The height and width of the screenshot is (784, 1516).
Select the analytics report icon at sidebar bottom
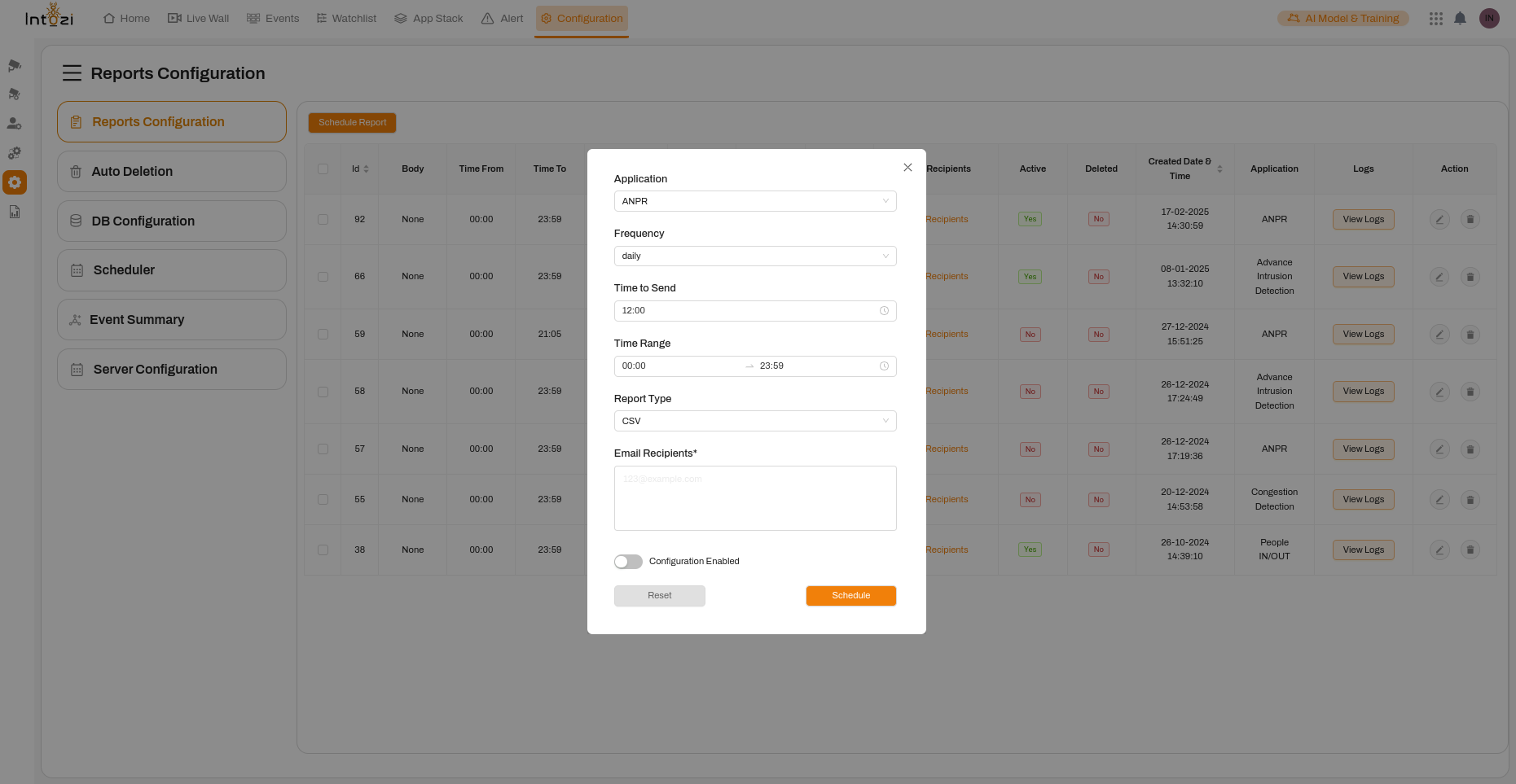point(15,212)
